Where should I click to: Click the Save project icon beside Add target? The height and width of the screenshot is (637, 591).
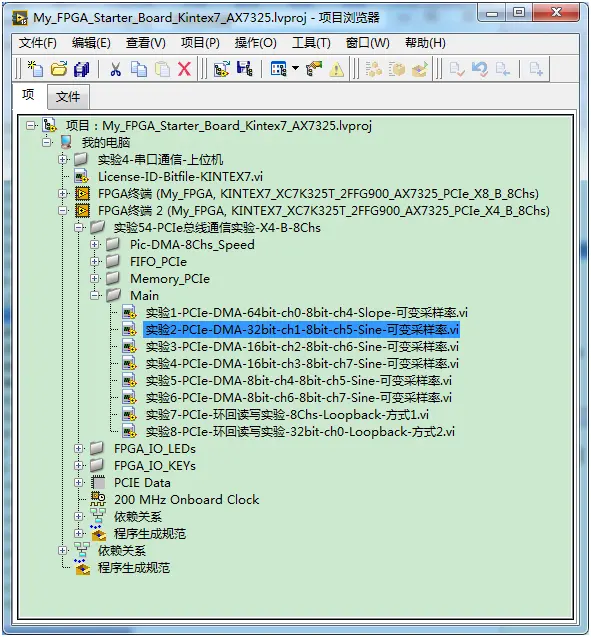[x=245, y=69]
